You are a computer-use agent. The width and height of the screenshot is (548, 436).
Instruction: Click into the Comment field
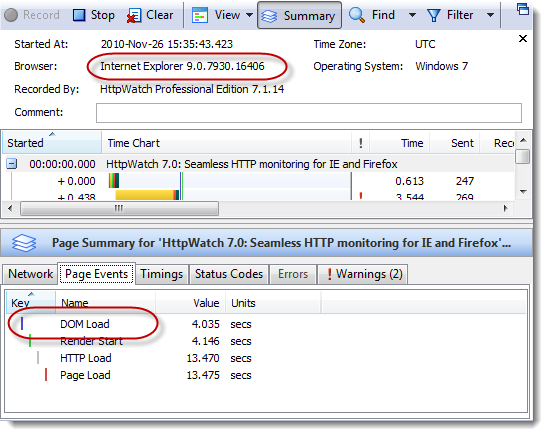point(309,113)
